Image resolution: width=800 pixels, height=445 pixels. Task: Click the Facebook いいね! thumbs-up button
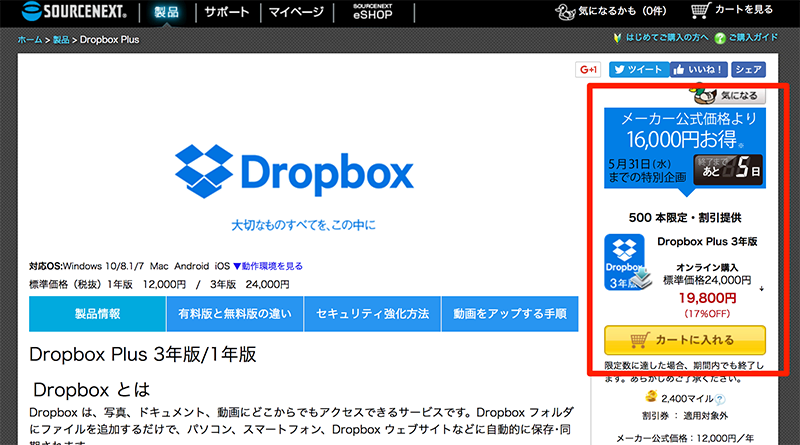click(697, 69)
